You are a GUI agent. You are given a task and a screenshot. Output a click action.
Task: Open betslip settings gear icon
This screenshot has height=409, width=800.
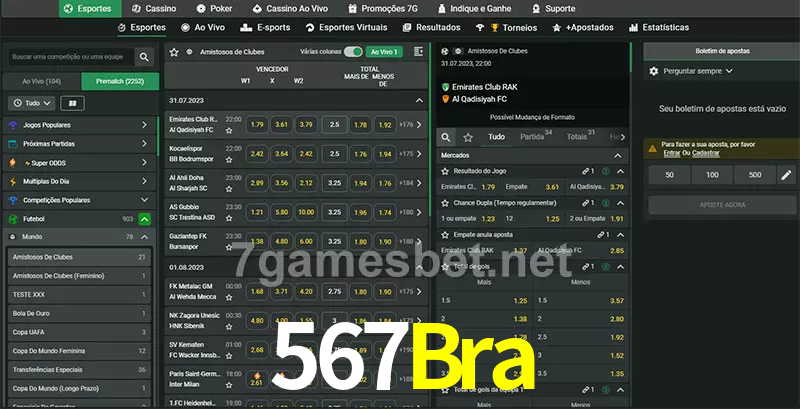pos(654,71)
